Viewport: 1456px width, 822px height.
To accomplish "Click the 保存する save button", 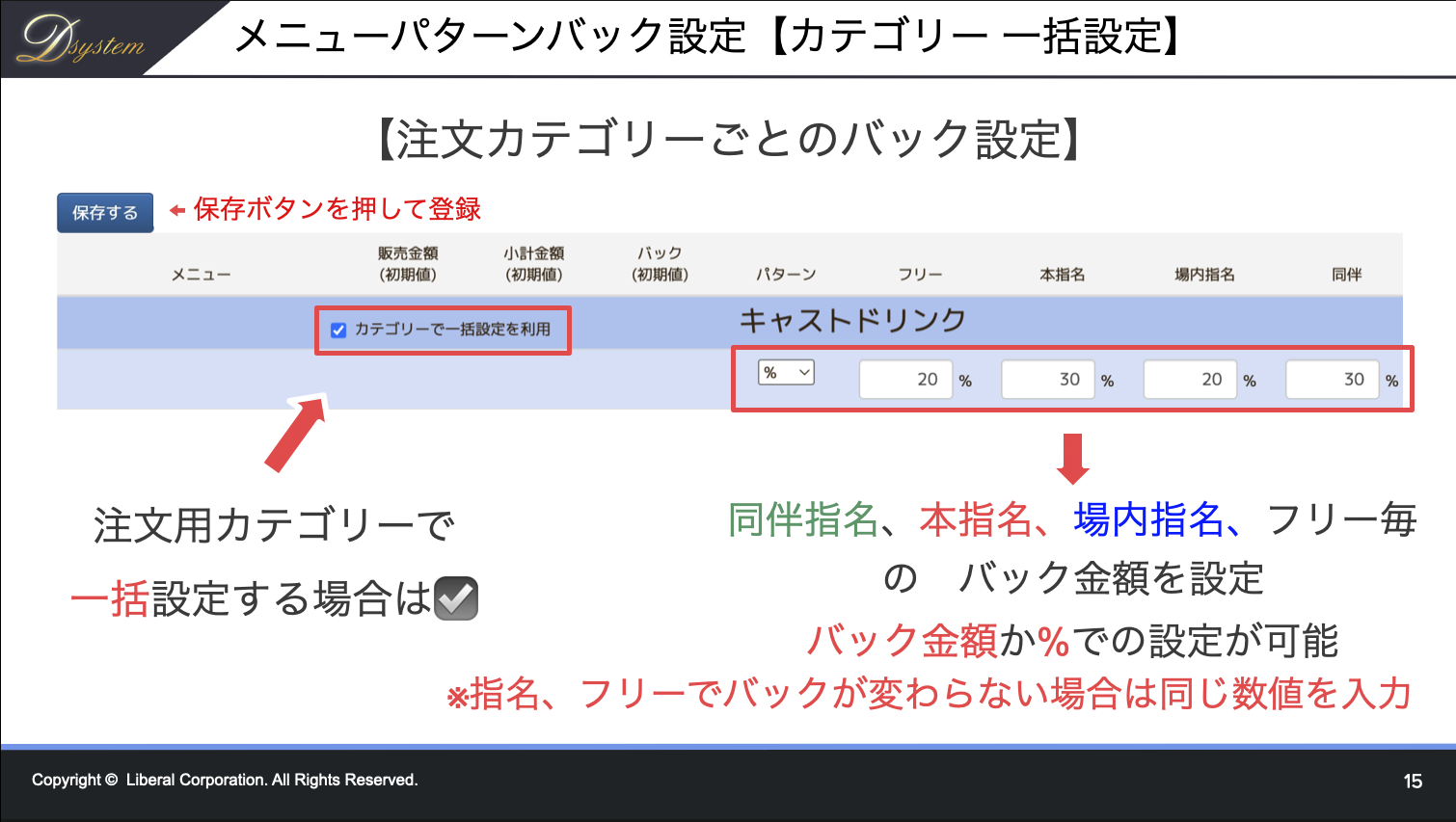I will click(105, 213).
